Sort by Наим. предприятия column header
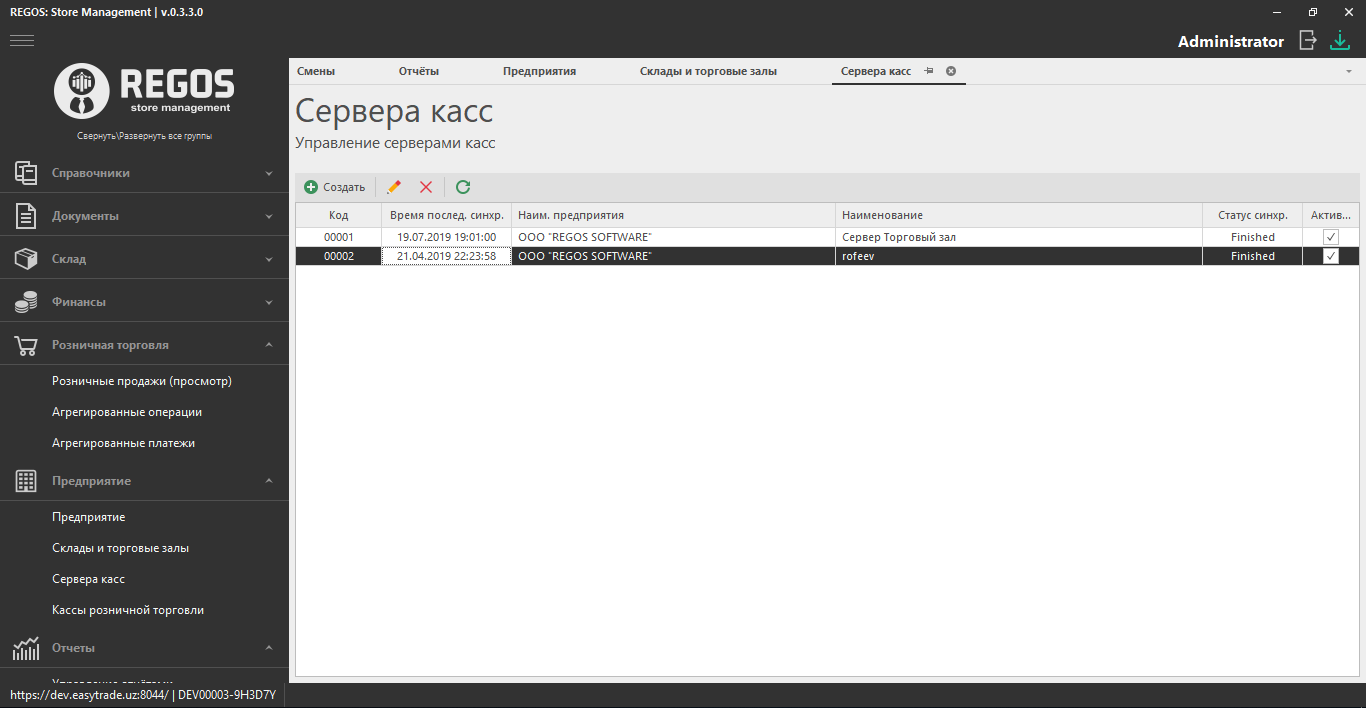Image resolution: width=1366 pixels, height=708 pixels. click(674, 215)
